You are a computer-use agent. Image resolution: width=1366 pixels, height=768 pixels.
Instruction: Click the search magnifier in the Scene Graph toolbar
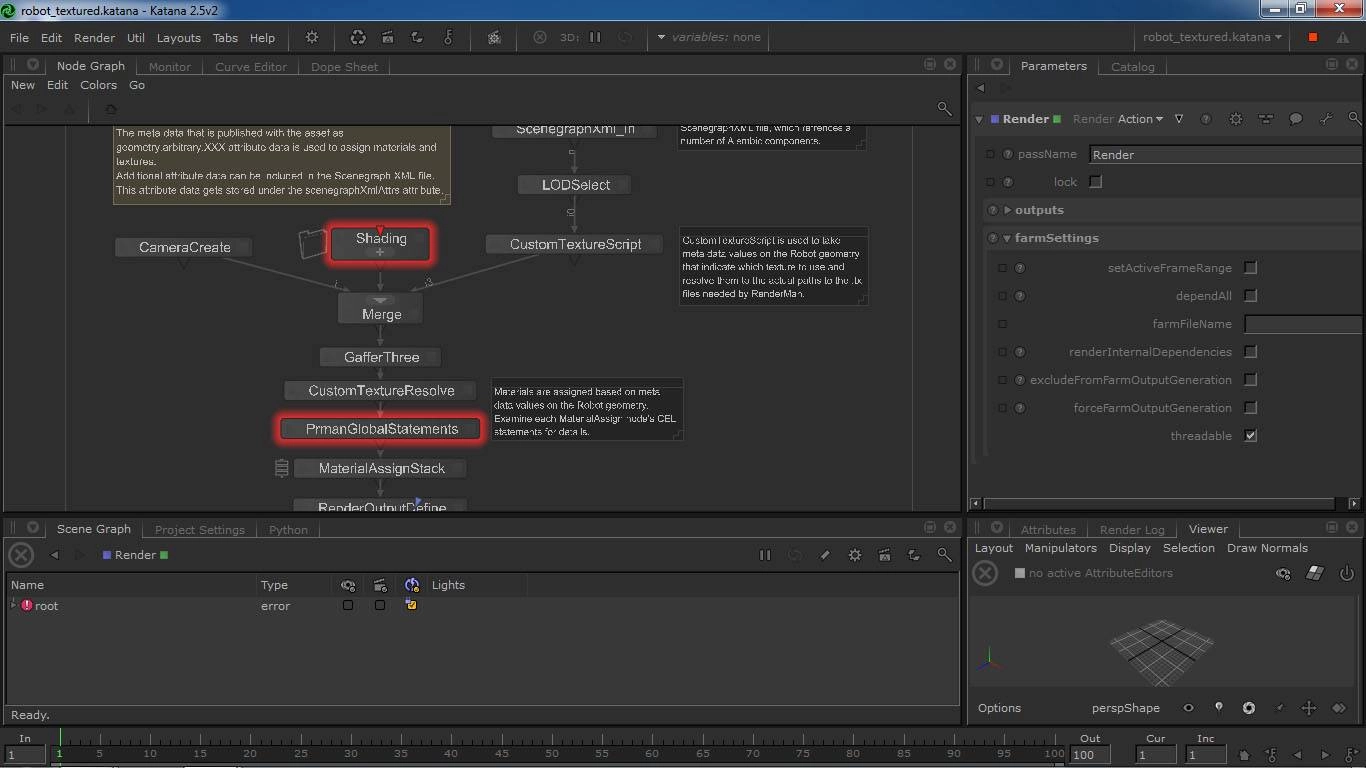944,555
